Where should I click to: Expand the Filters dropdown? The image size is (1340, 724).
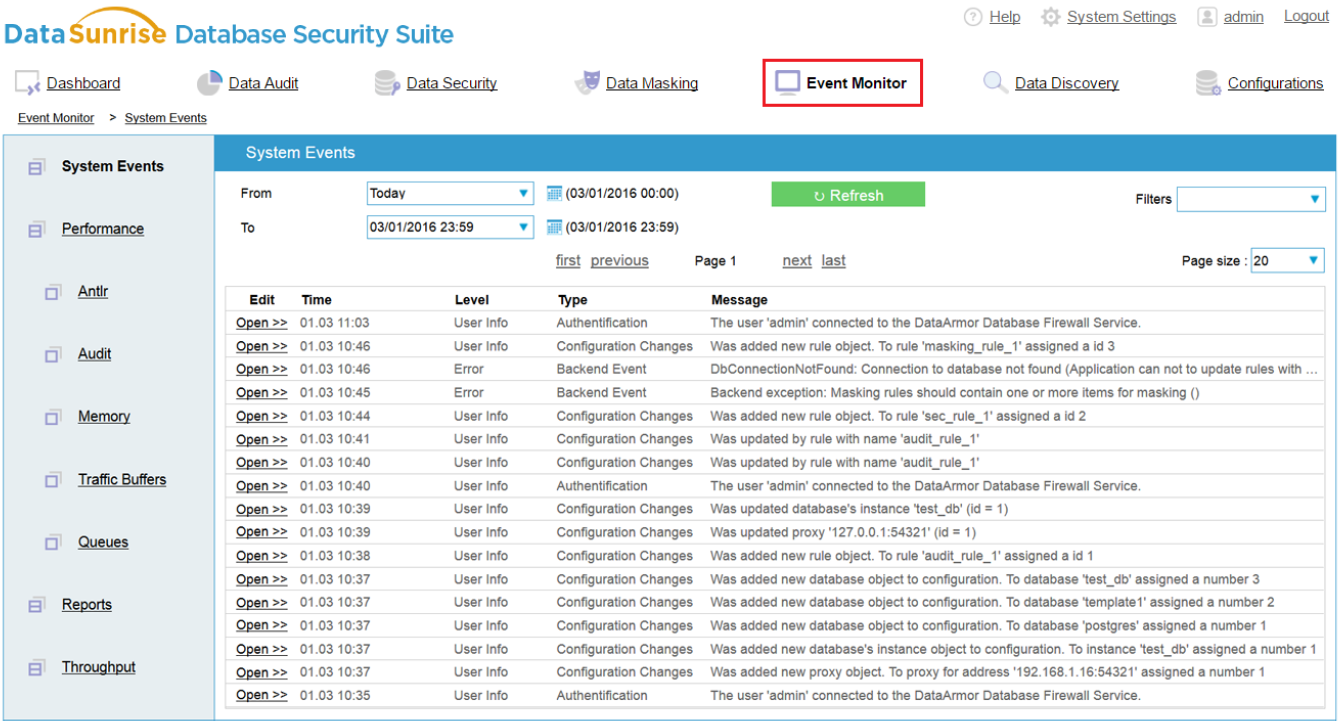click(1251, 199)
